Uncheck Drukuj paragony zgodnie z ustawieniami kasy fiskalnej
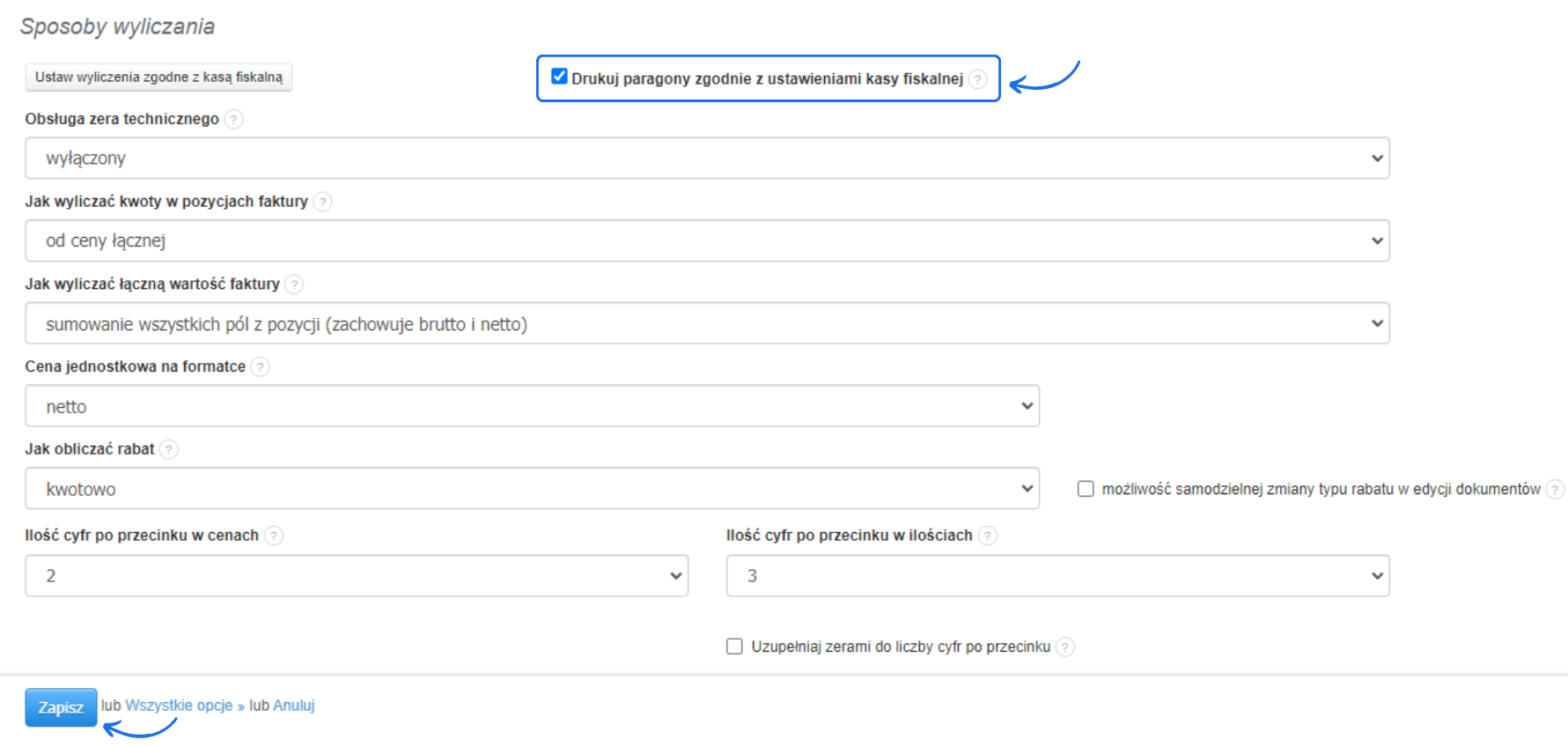 tap(559, 77)
